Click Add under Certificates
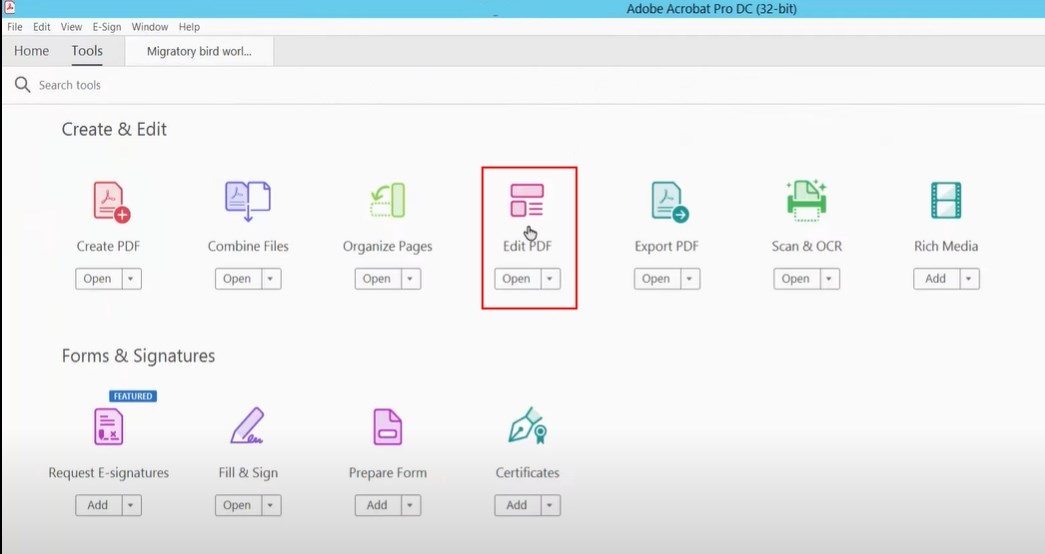 click(517, 505)
